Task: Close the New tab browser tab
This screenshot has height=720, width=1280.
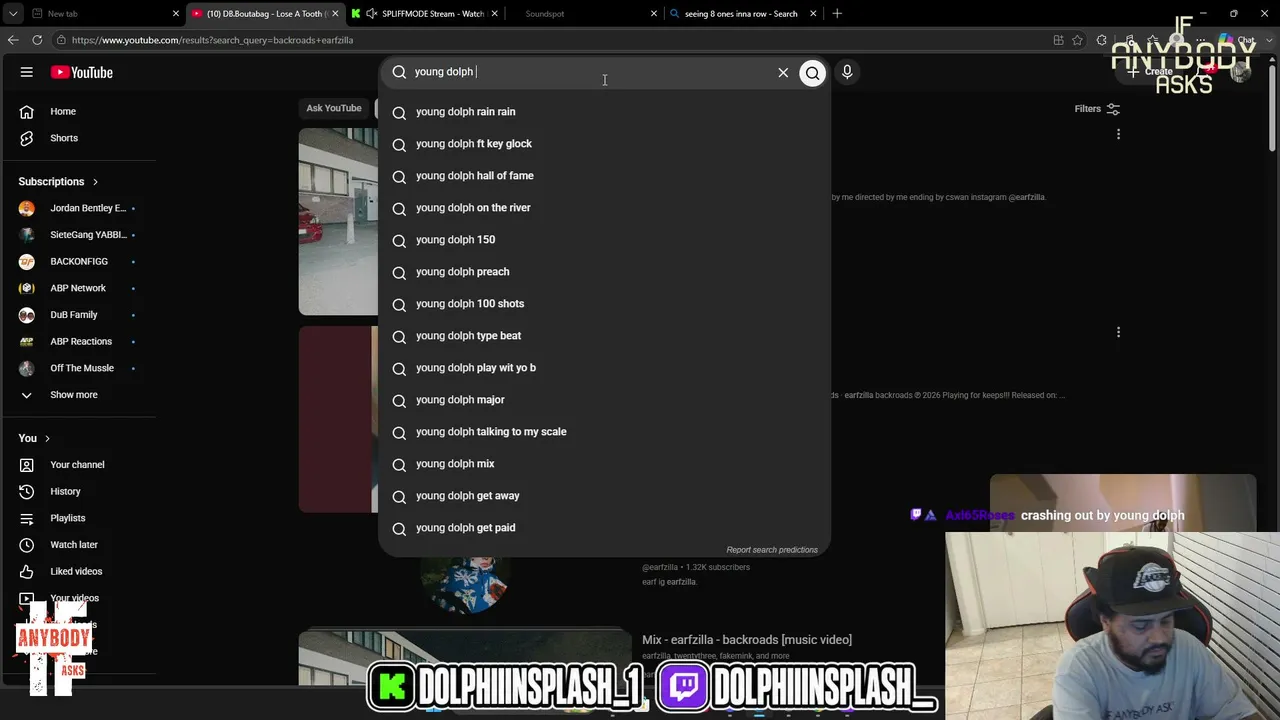Action: tap(176, 14)
